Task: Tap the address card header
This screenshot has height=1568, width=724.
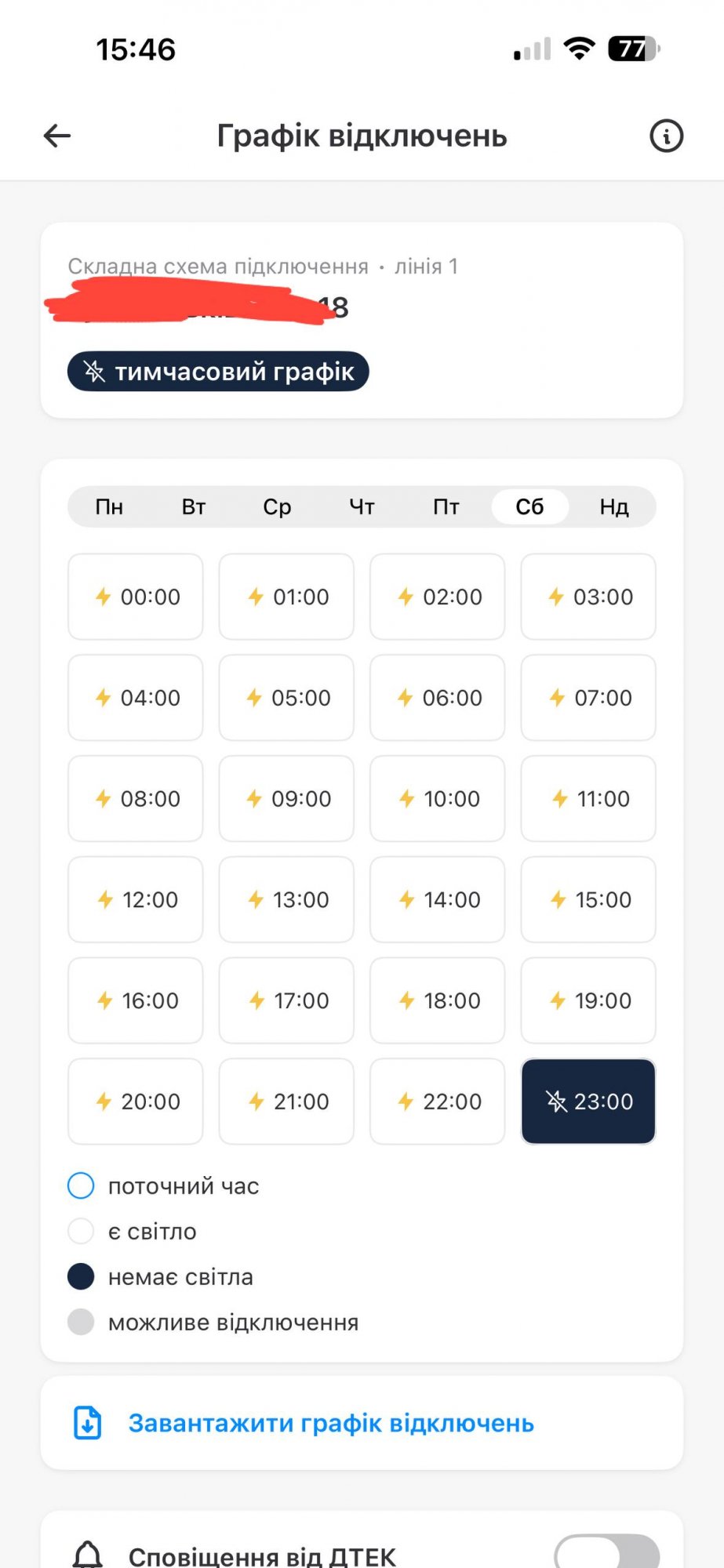Action: point(361,287)
